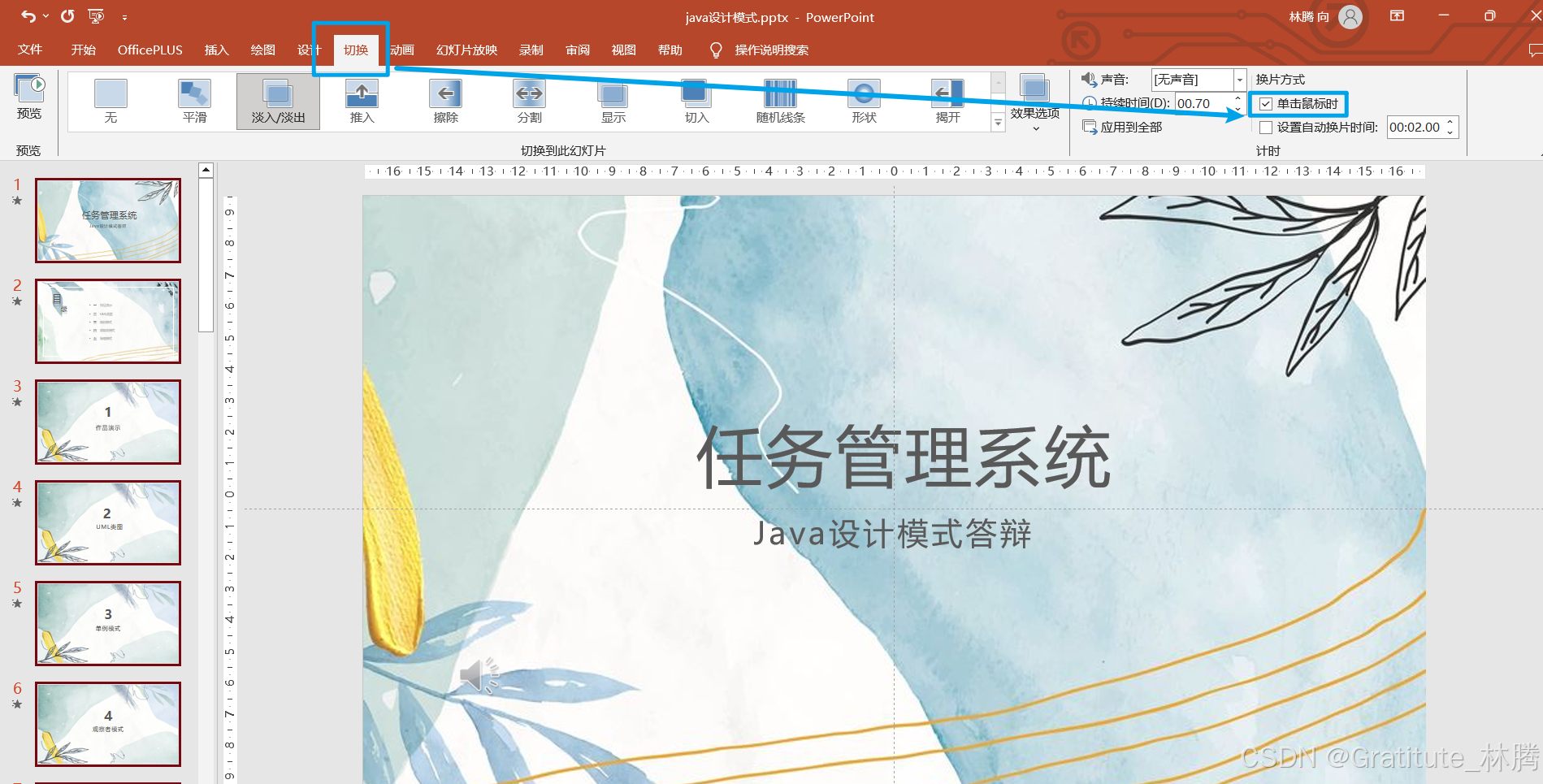The width and height of the screenshot is (1543, 784).
Task: Select slide 3 thumbnail 作品演示
Action: tap(108, 422)
